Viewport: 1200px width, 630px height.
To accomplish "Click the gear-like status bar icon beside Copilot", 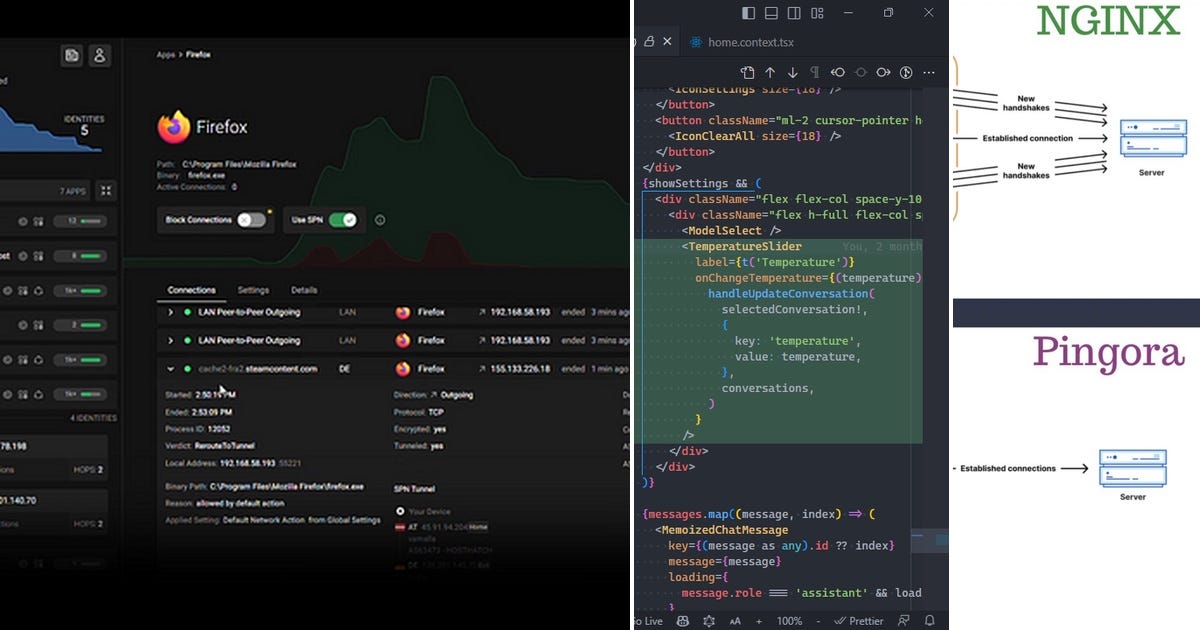I will click(x=709, y=621).
